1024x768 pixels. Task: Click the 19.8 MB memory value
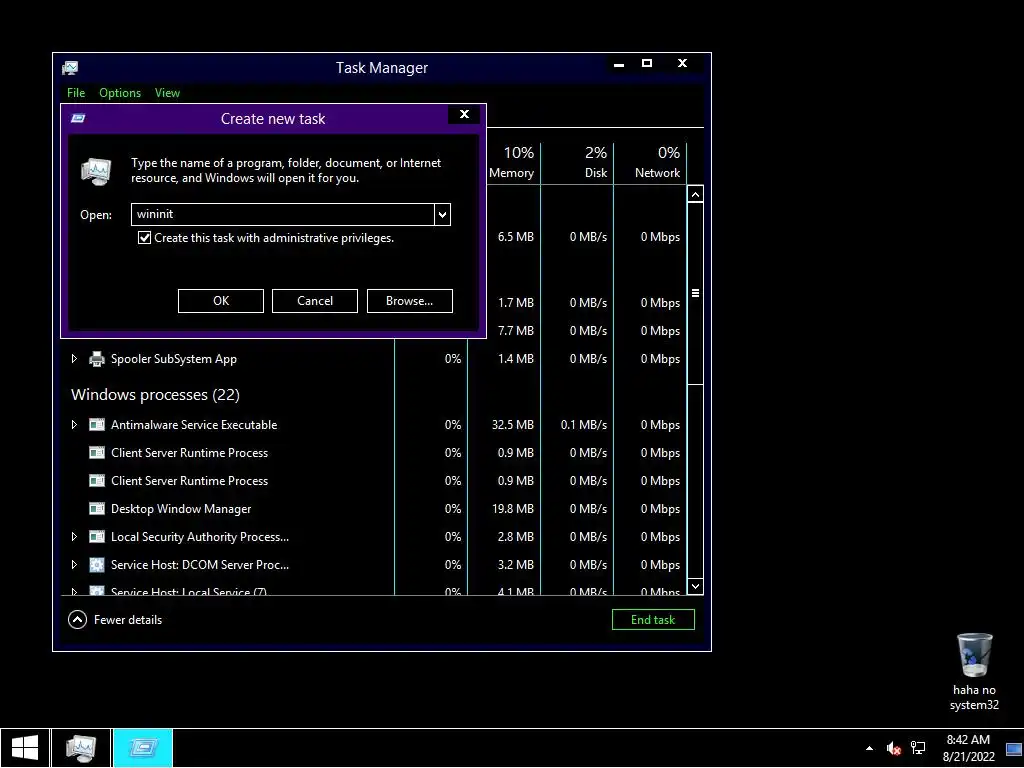click(513, 509)
